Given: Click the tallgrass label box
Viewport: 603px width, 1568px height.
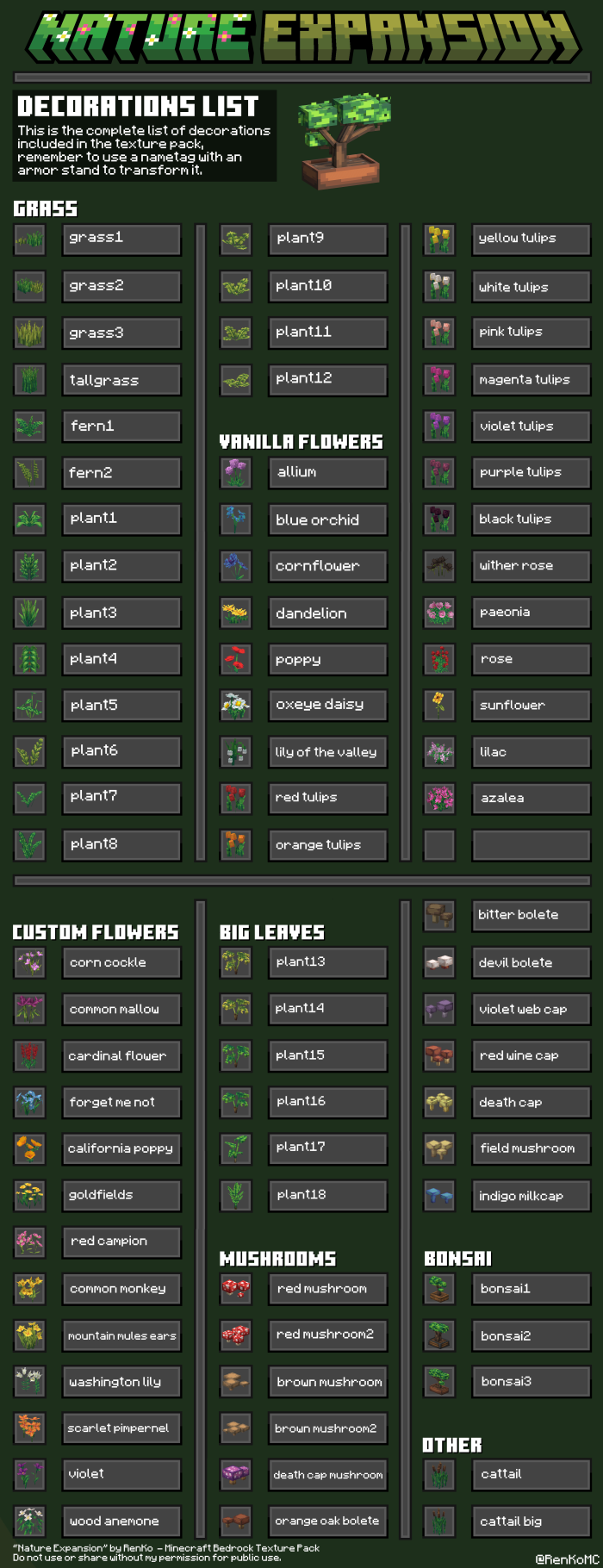Looking at the screenshot, I should click(x=121, y=380).
